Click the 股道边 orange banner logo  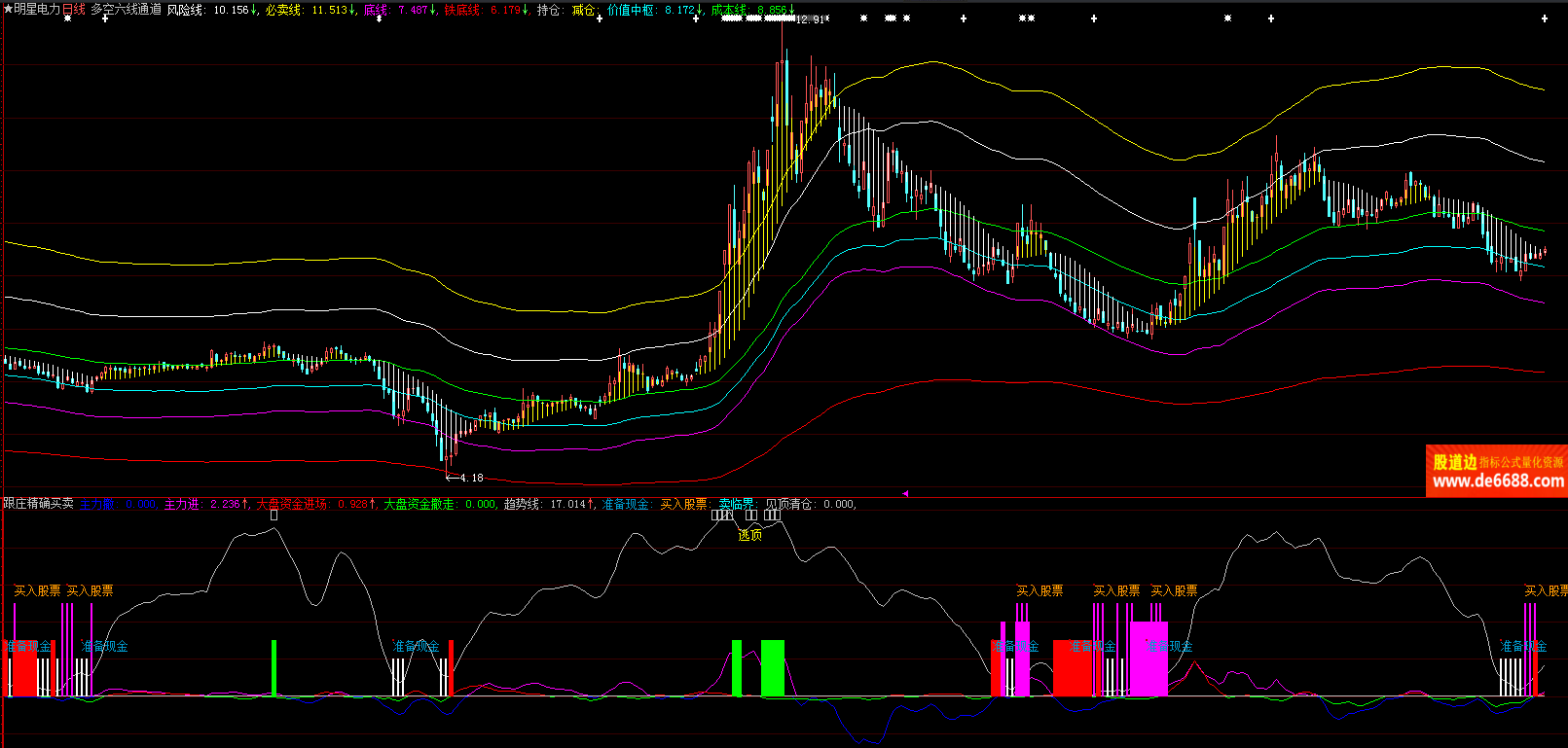point(1454,462)
